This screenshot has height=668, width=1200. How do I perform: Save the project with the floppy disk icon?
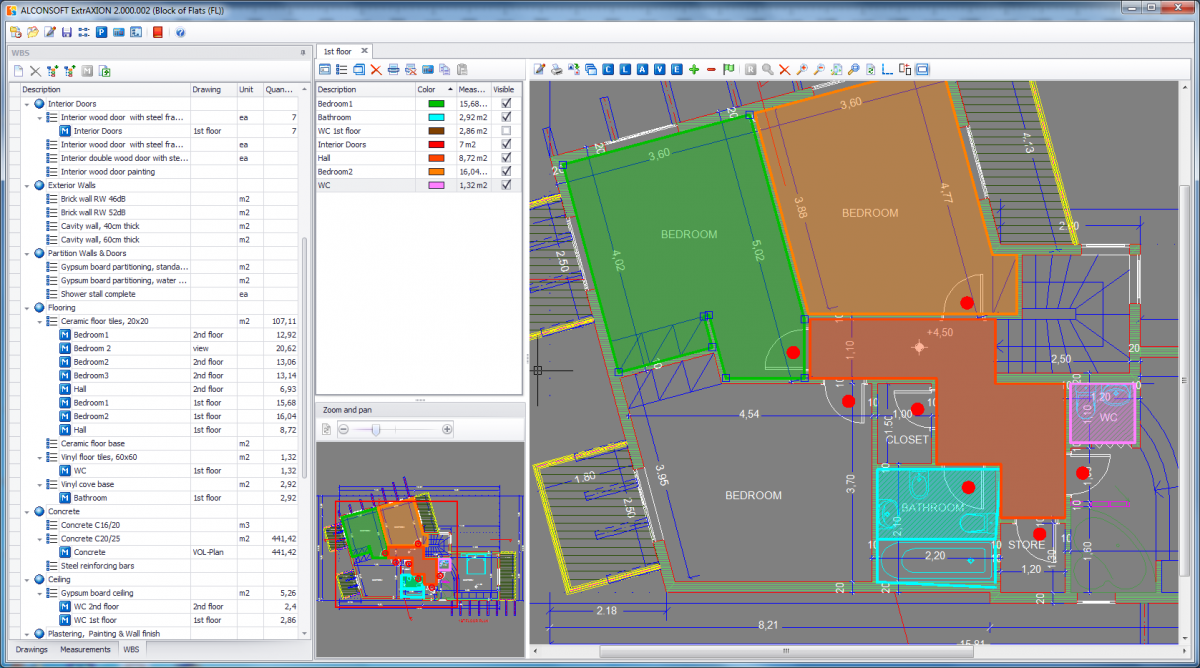(66, 33)
